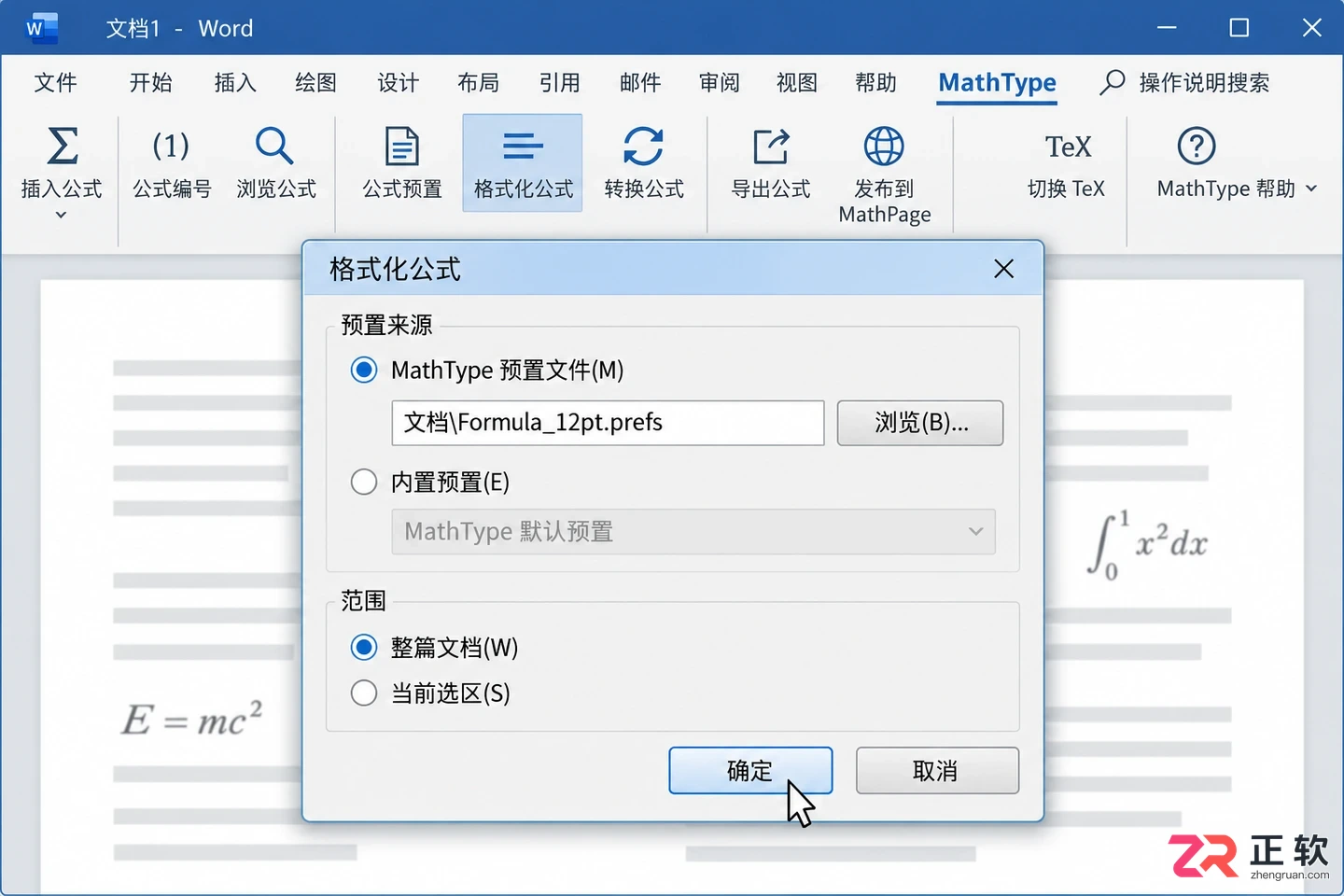Switch to the 帮助 tab
This screenshot has width=1344, height=896.
pos(875,82)
